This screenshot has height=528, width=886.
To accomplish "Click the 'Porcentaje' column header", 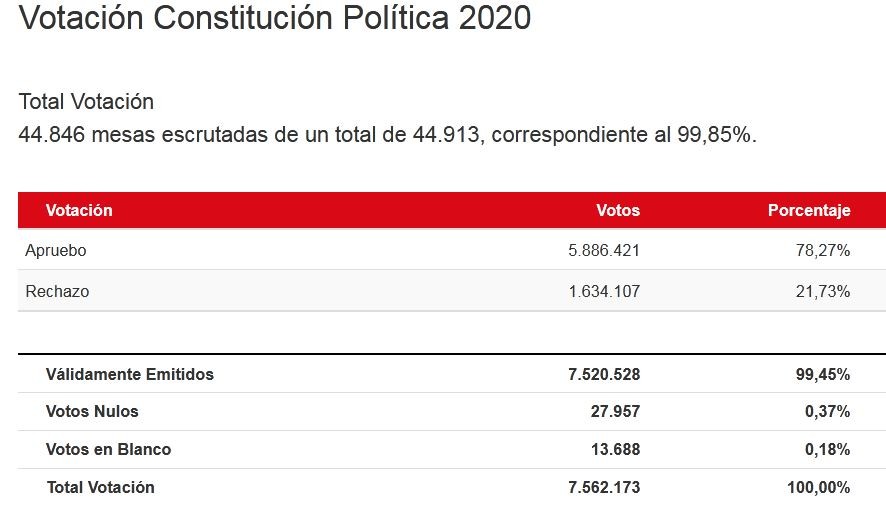I will 808,210.
